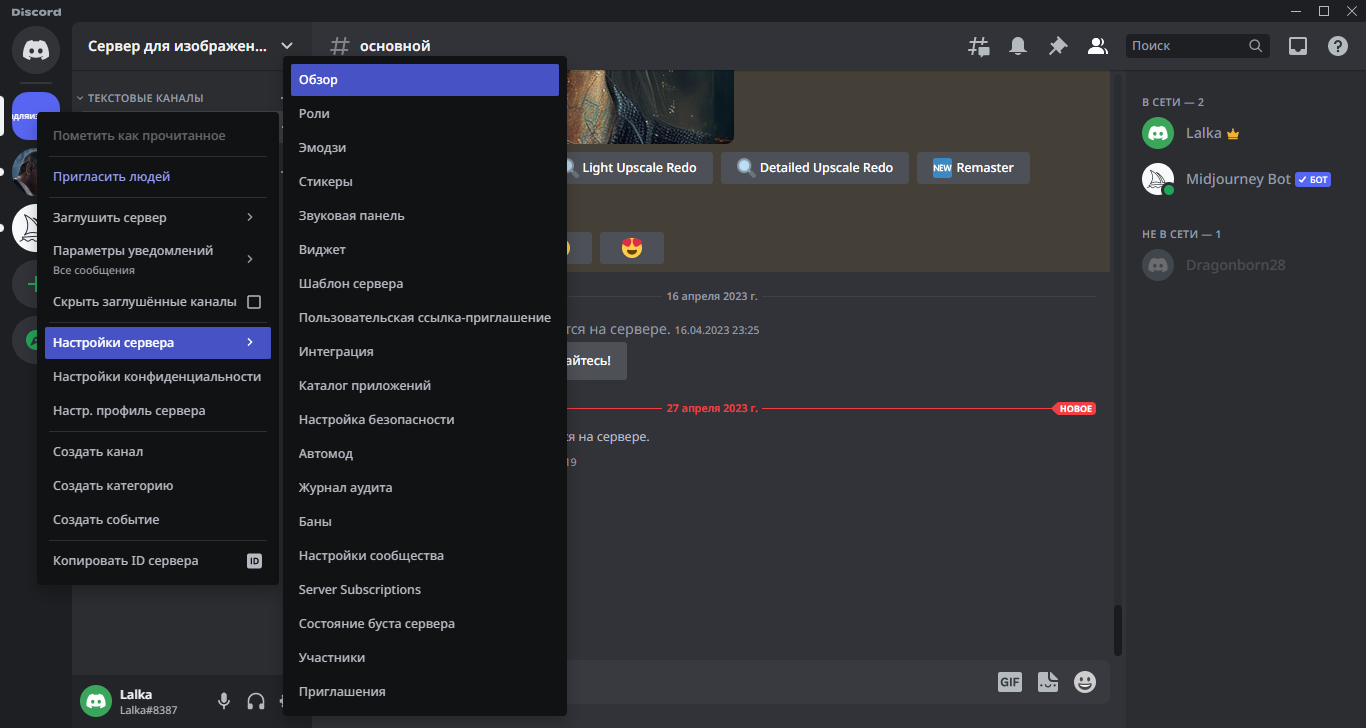
Task: Open pinned messages pin icon
Action: pos(1057,46)
